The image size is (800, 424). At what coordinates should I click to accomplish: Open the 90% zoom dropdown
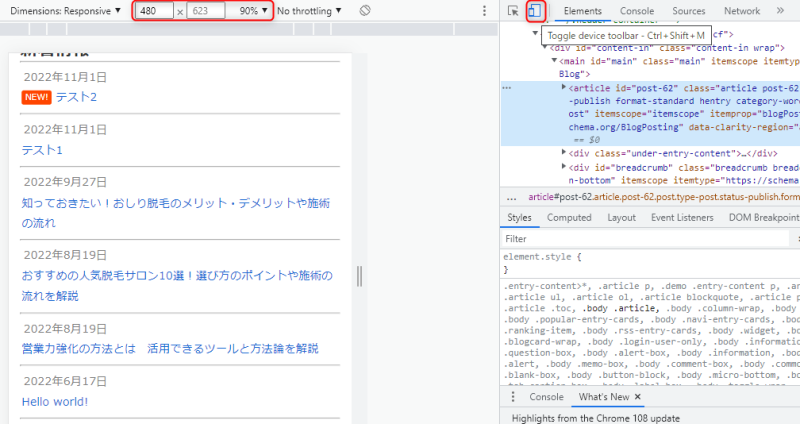[x=253, y=11]
